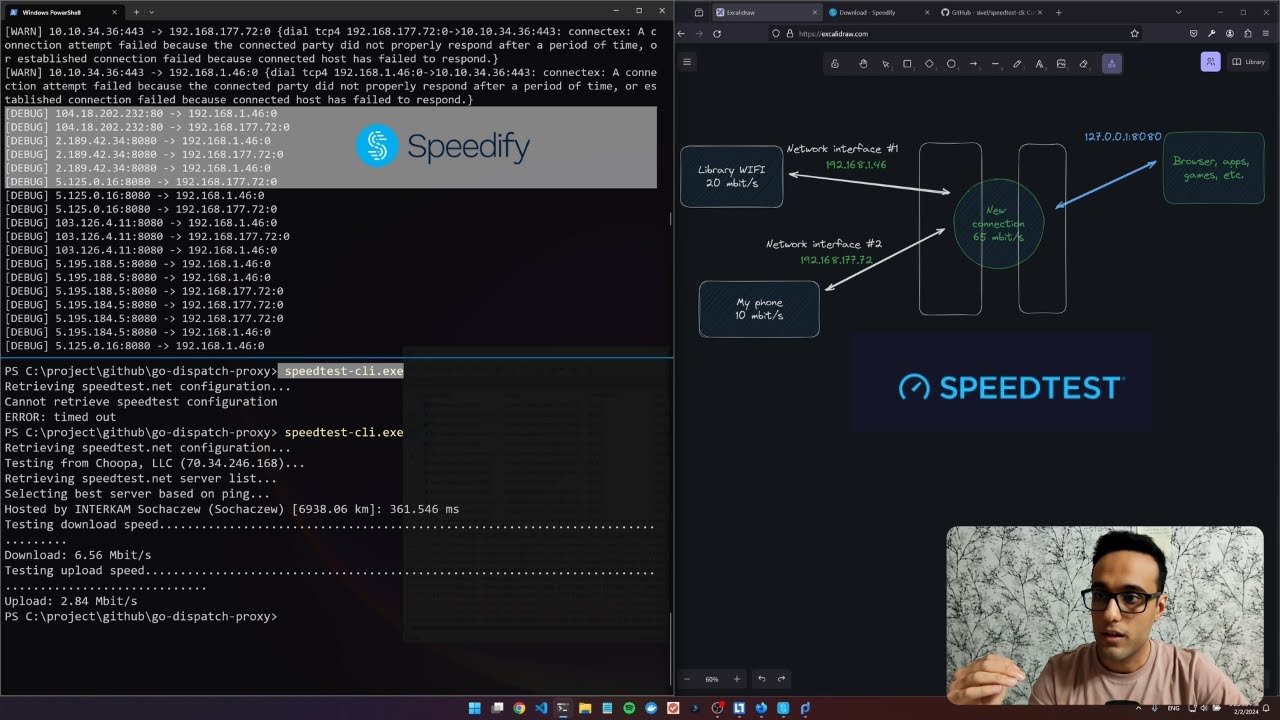1280x720 pixels.
Task: Click the 'Upload: 2.84 Mbit/s' terminal line
Action: [71, 601]
